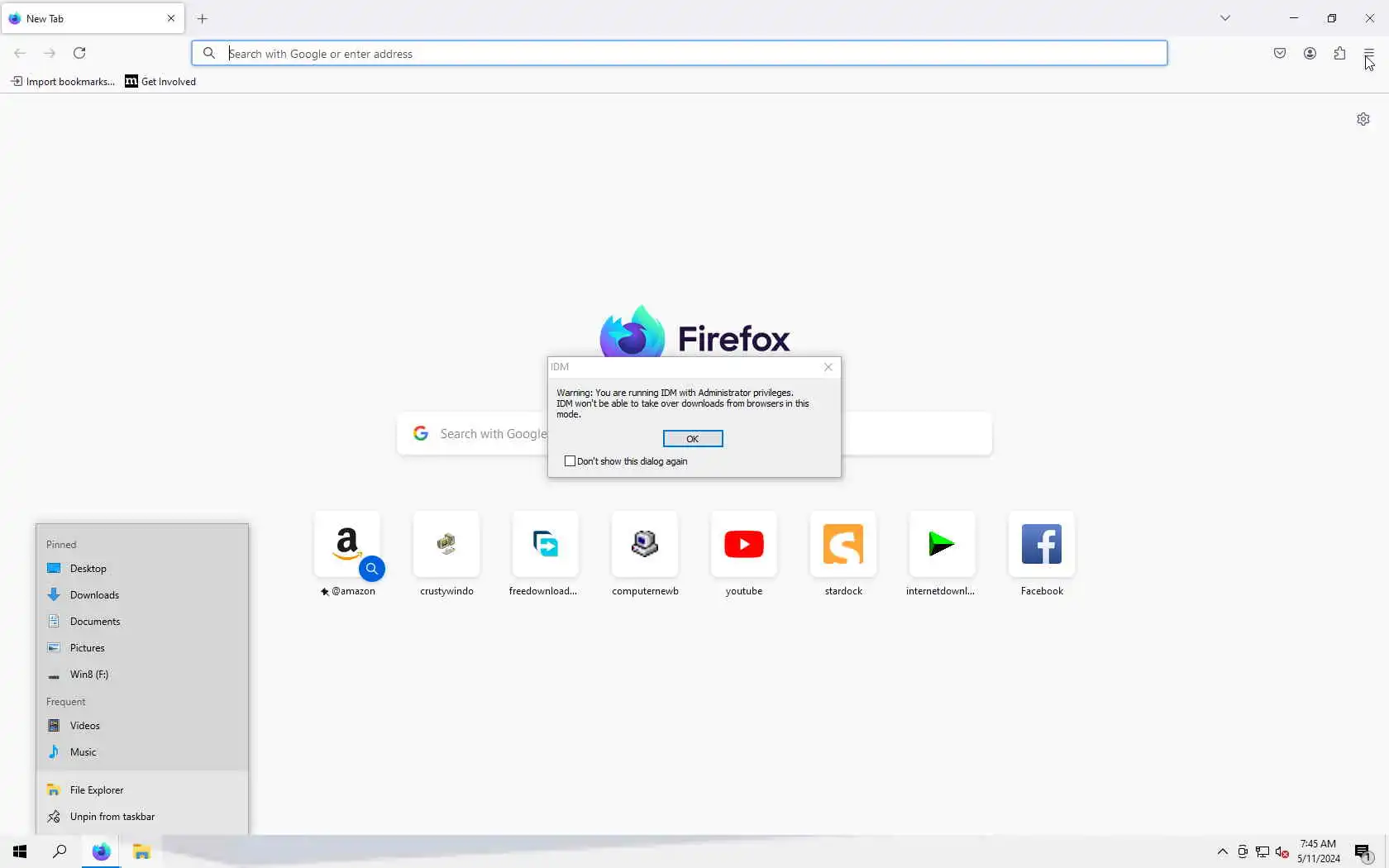Image resolution: width=1389 pixels, height=868 pixels.
Task: Open the muted volume tray icon
Action: pyautogui.click(x=1282, y=852)
